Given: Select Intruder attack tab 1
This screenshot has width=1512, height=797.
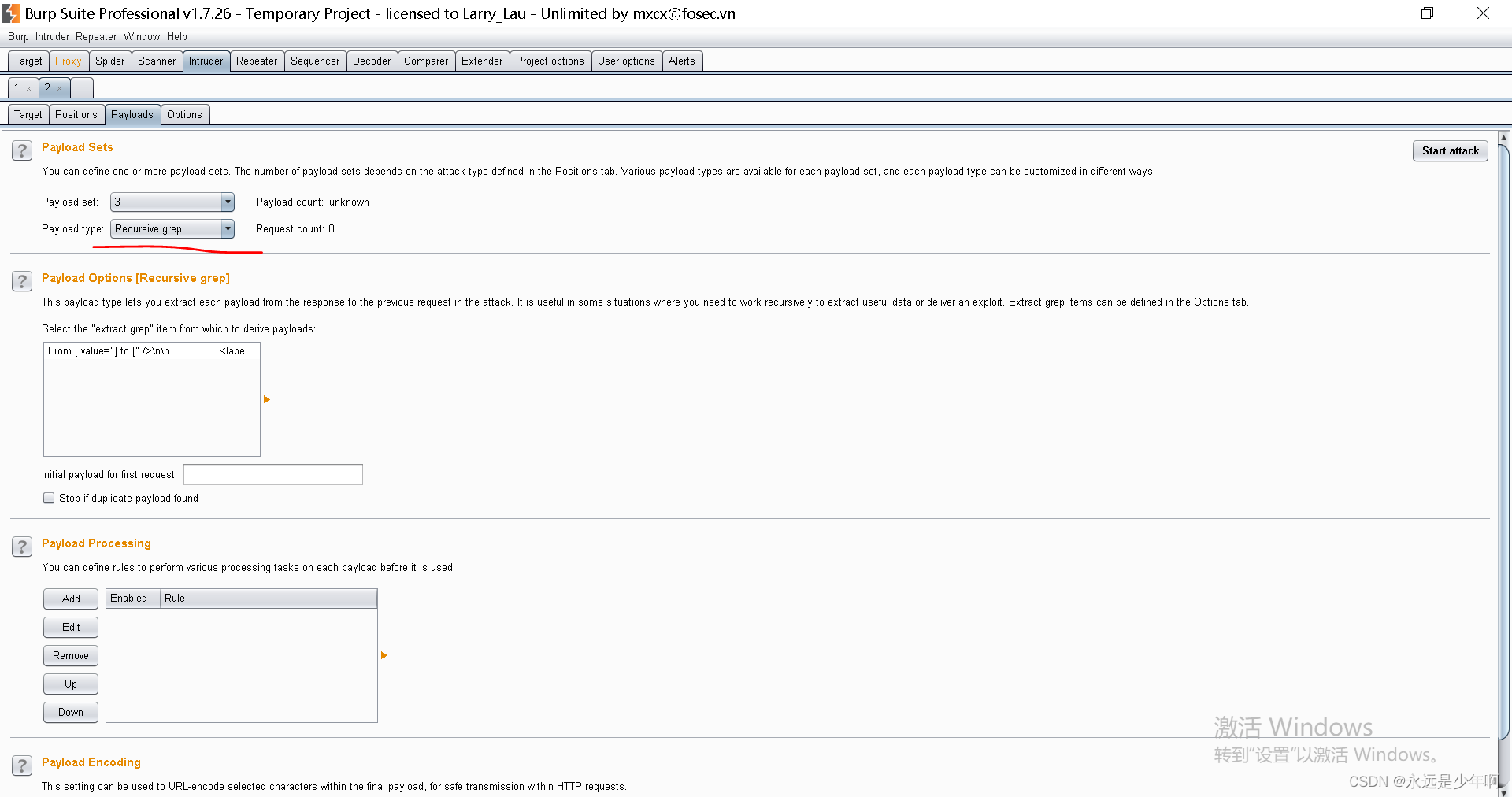Looking at the screenshot, I should 17,88.
